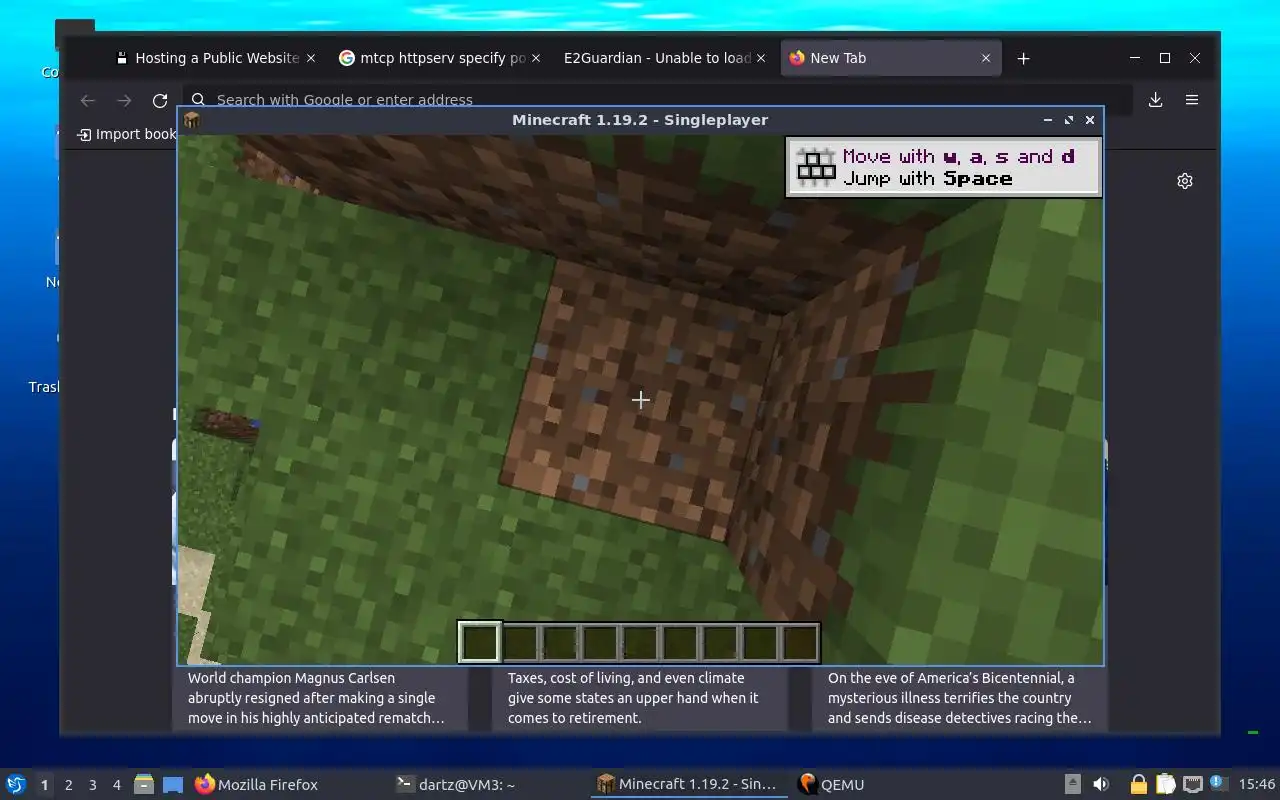This screenshot has height=800, width=1280.
Task: Focus the Firefox address search field
Action: 660,99
